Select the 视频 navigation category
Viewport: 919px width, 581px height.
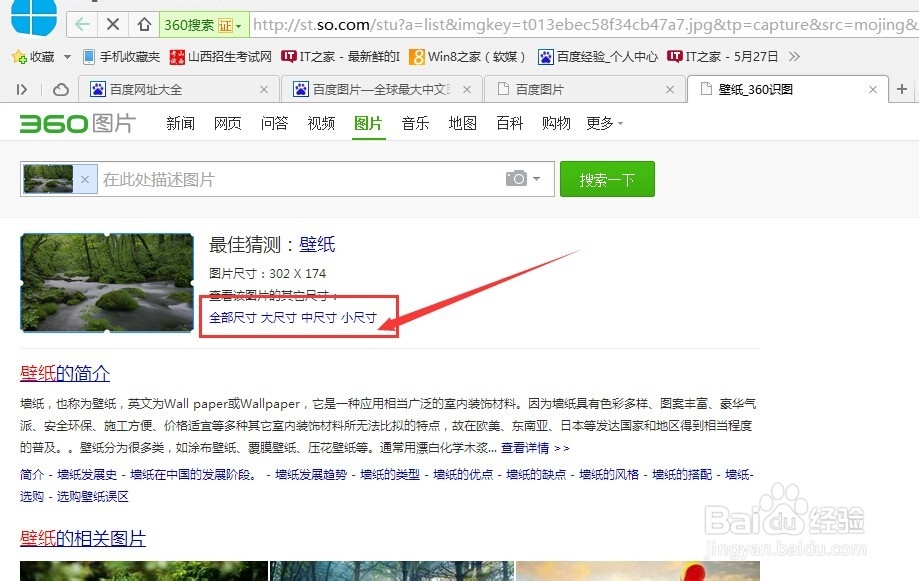(321, 123)
